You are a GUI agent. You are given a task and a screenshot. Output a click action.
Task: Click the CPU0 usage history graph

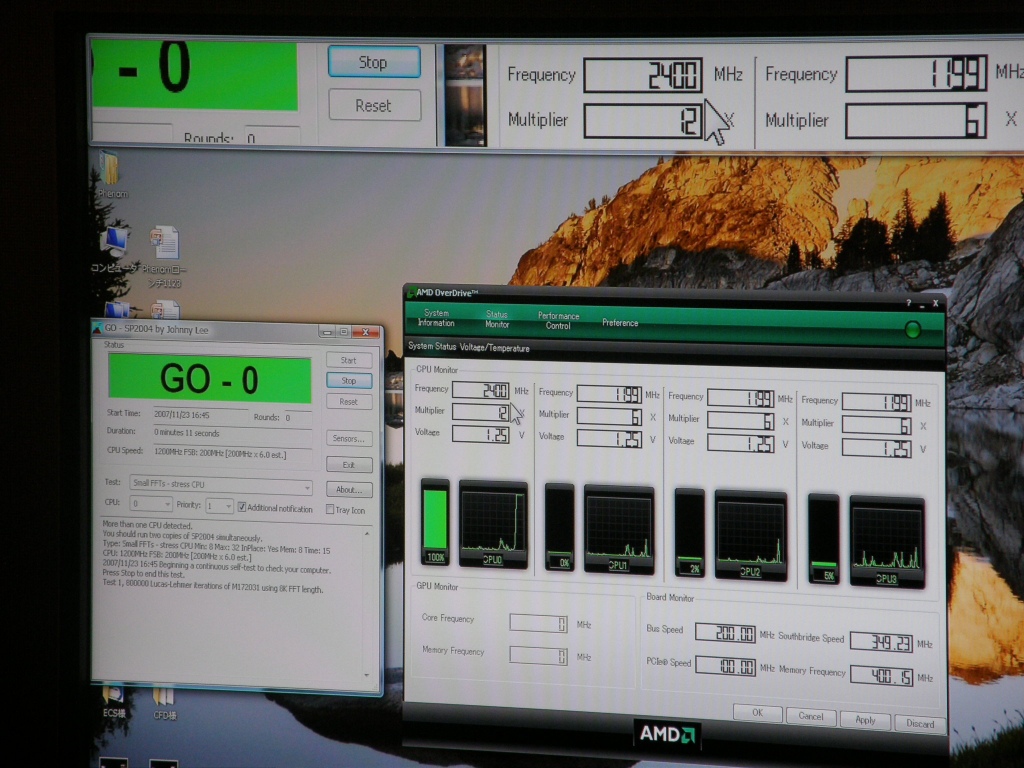coord(492,523)
